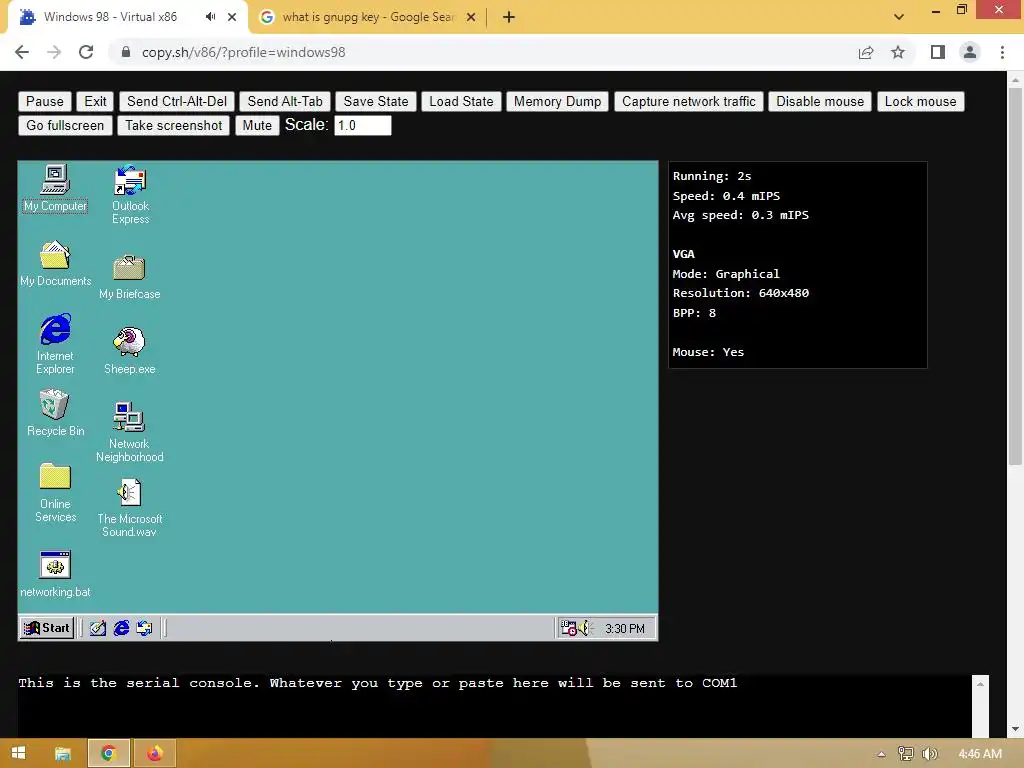Viewport: 1024px width, 768px height.
Task: Click Go fullscreen button
Action: [x=65, y=125]
